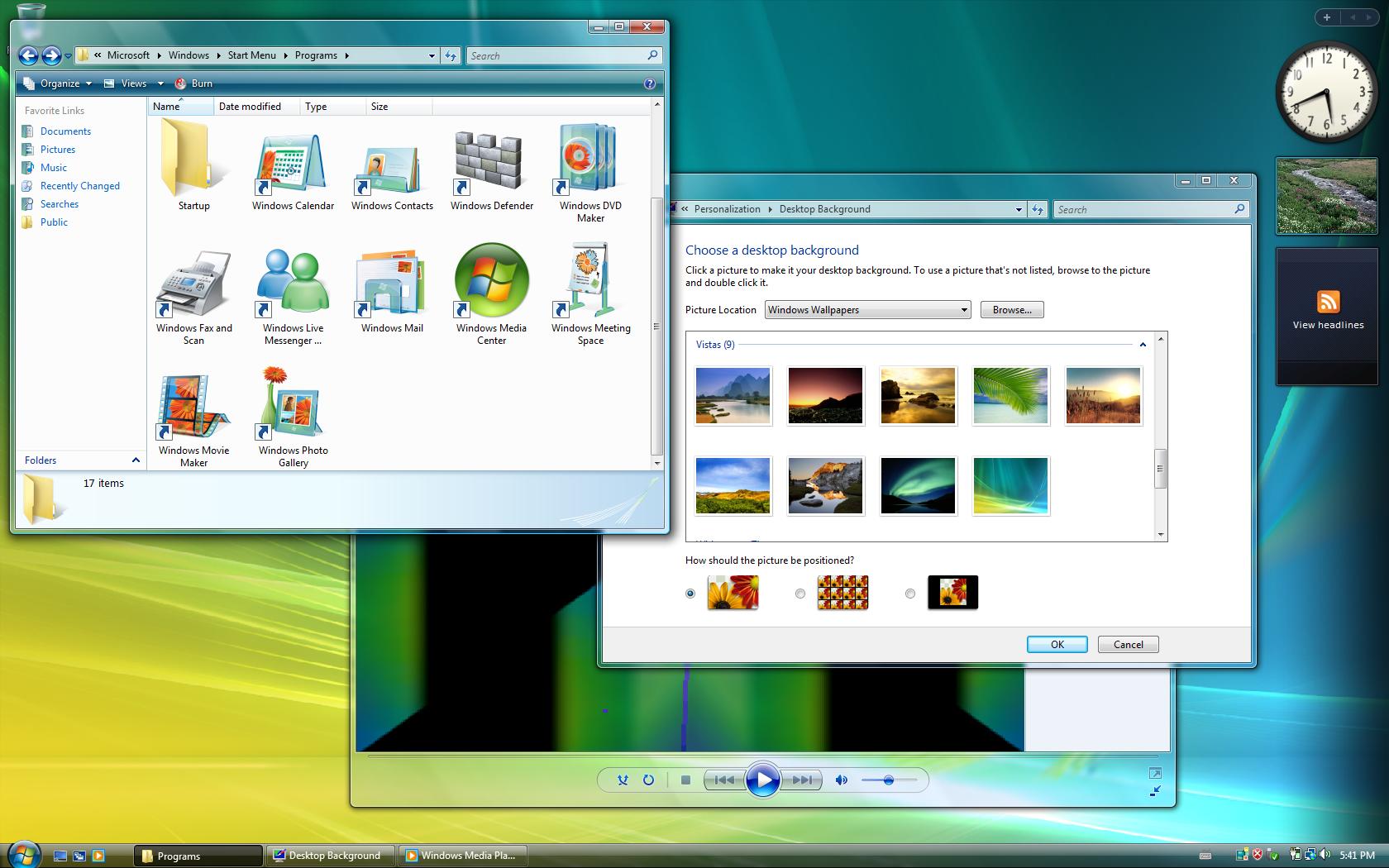Sort by the Size column header
1389x868 pixels.
point(399,107)
